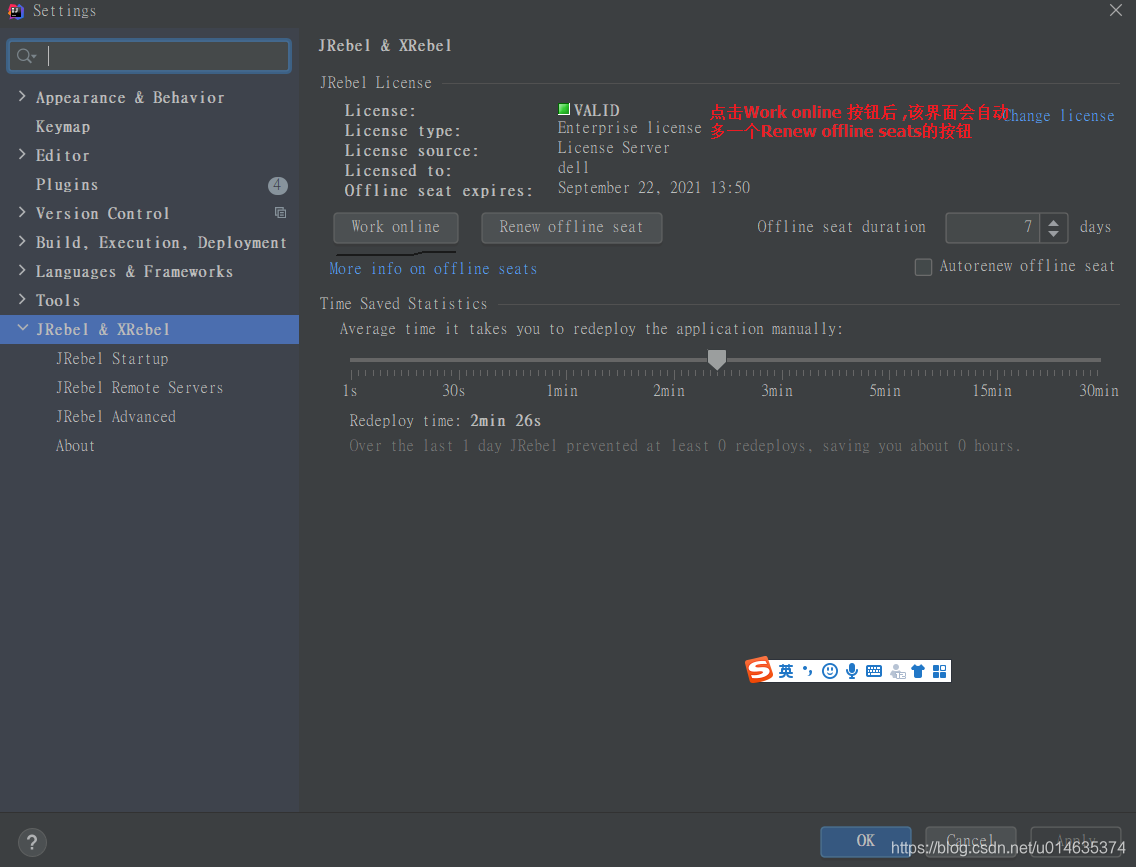The width and height of the screenshot is (1136, 867).
Task: Expand Build, Execution, Deployment node
Action: (x=22, y=242)
